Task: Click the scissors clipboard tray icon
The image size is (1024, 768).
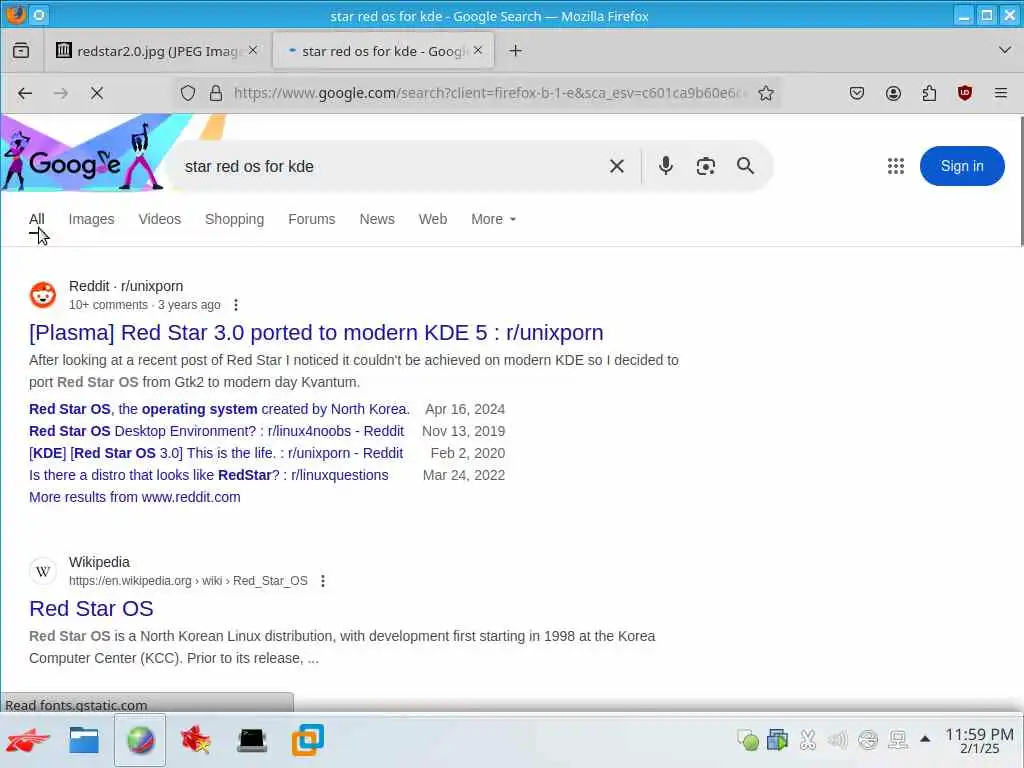Action: click(807, 739)
